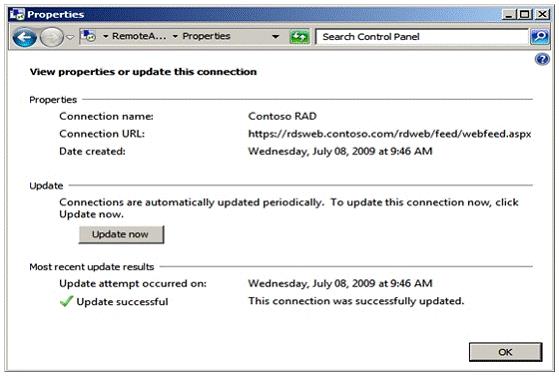The height and width of the screenshot is (376, 559).
Task: Click the Properties title bar icon
Action: pos(17,14)
